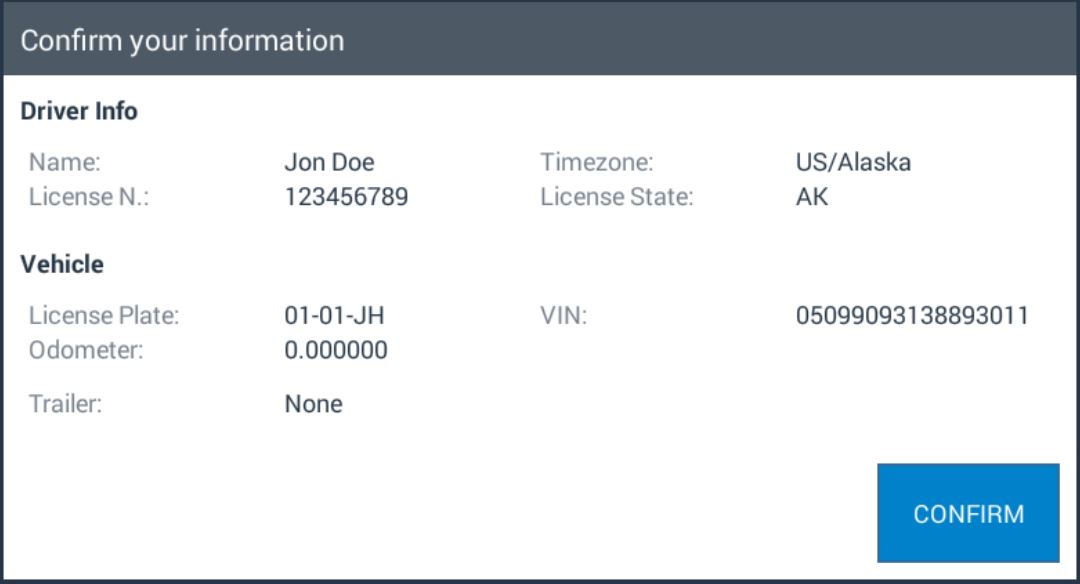Click the Name: label

65,162
